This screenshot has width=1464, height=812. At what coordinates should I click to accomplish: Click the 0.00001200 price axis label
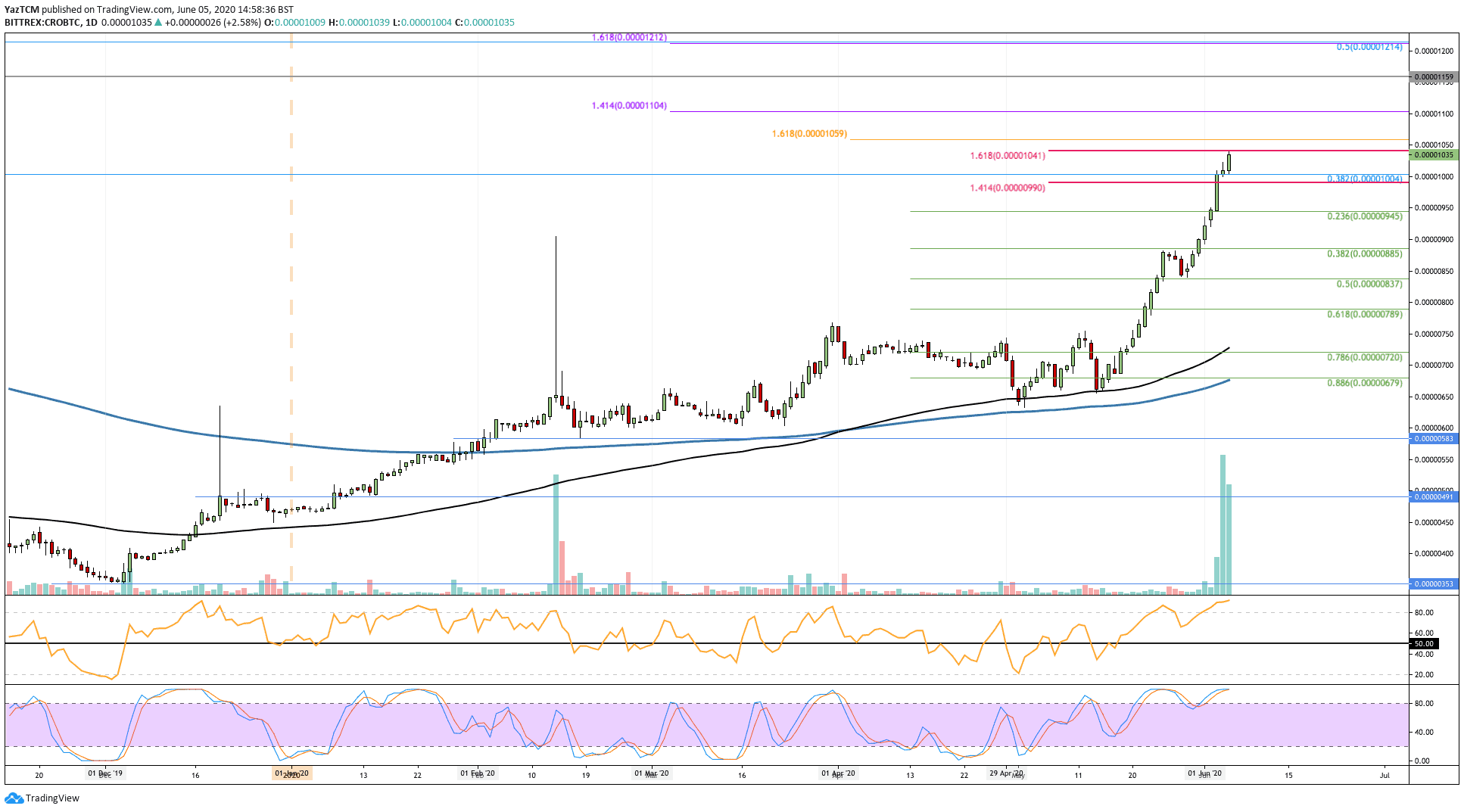click(1434, 51)
